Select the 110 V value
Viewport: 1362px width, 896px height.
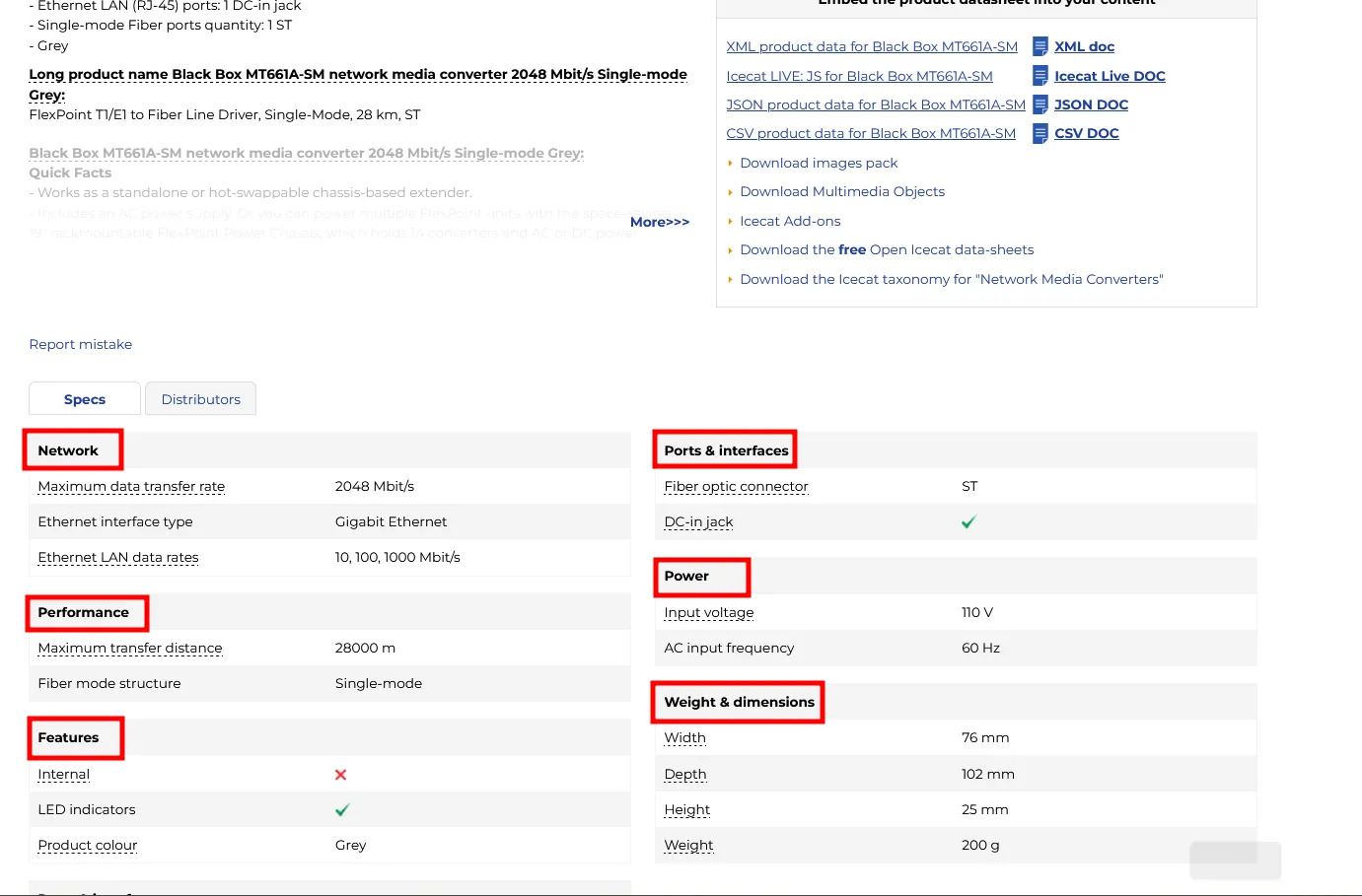click(x=977, y=612)
